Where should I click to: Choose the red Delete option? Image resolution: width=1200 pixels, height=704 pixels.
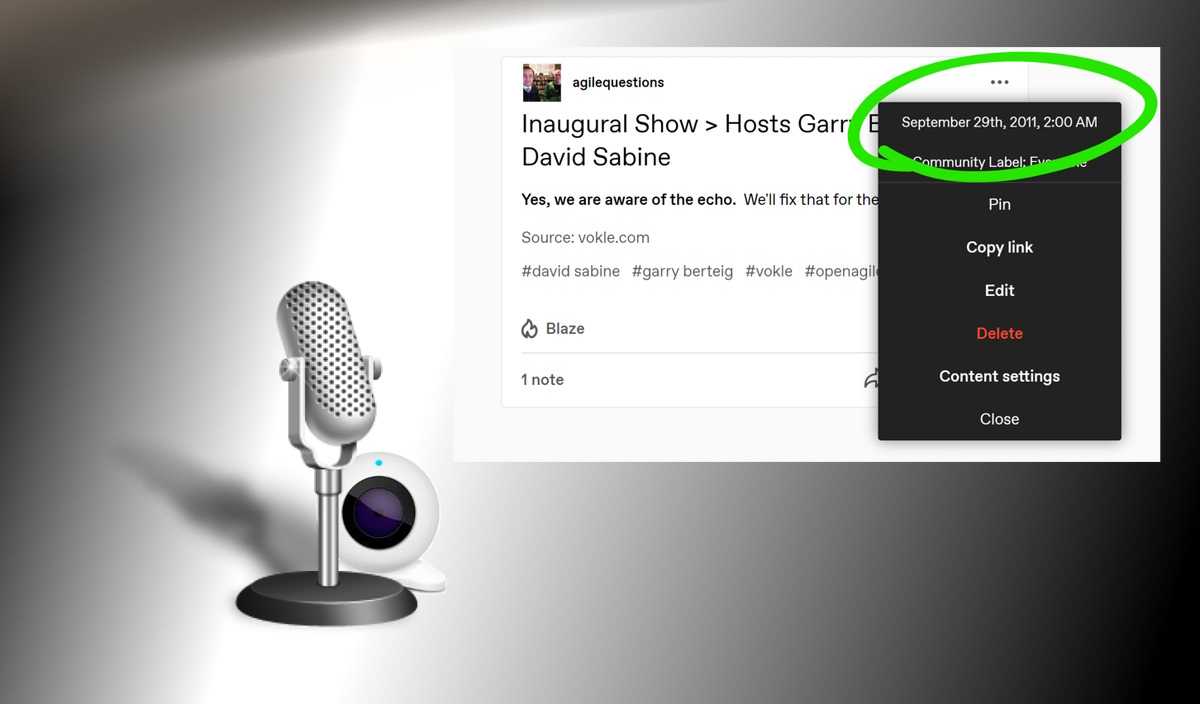pyautogui.click(x=999, y=333)
